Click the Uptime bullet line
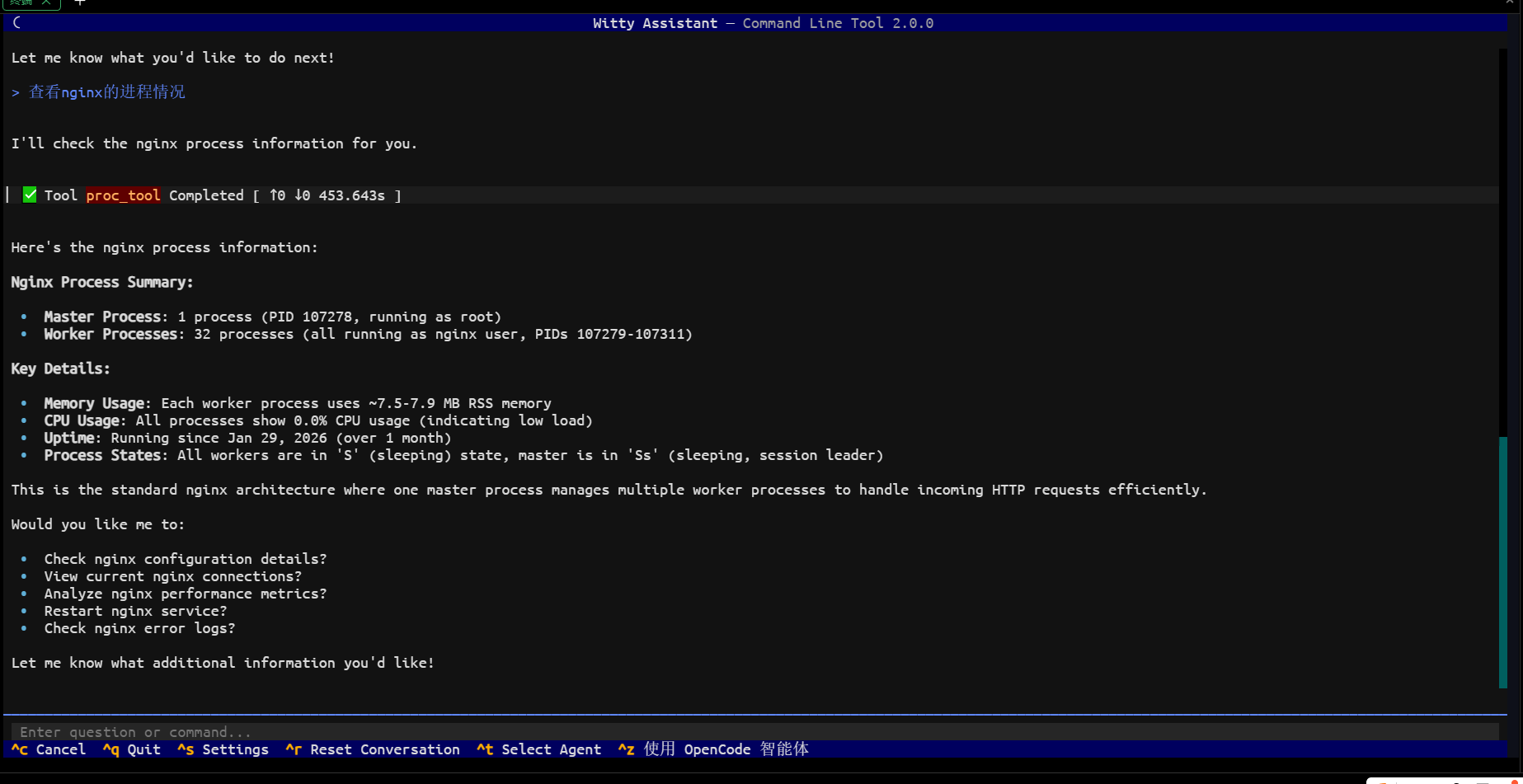The width and height of the screenshot is (1523, 784). [x=247, y=438]
